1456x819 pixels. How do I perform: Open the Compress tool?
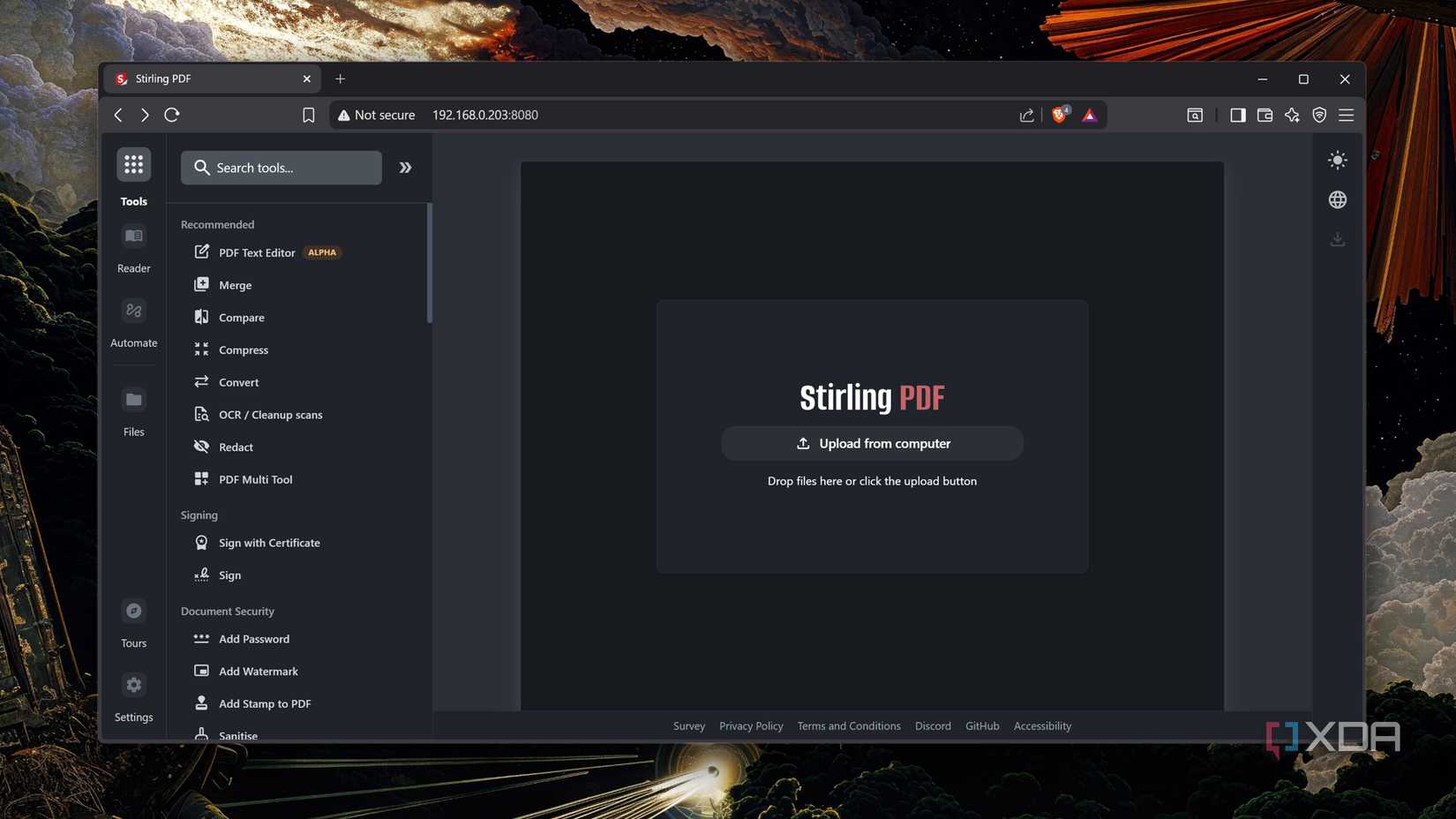coord(244,349)
